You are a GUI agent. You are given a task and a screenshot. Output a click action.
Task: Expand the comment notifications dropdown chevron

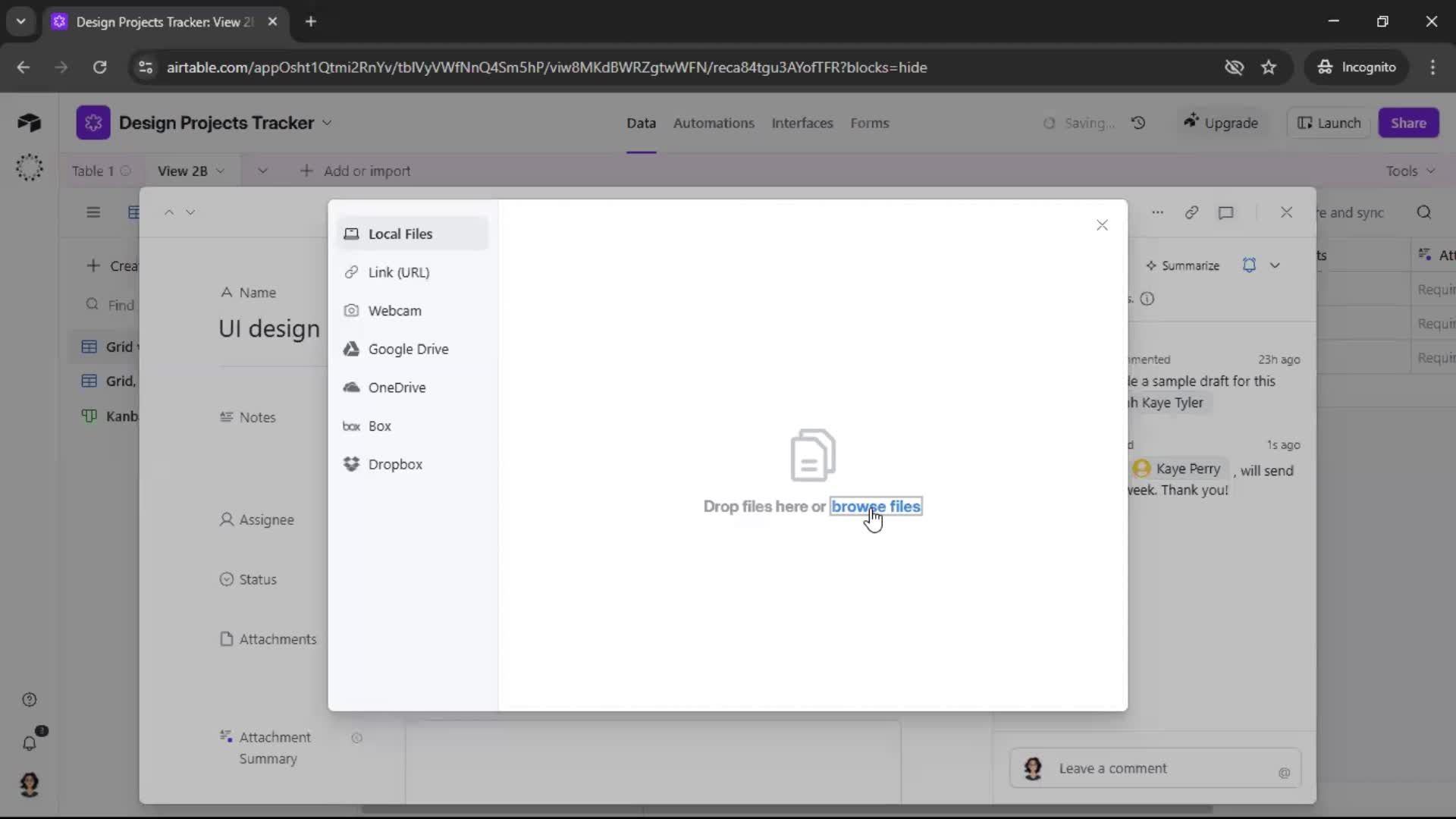[1275, 265]
